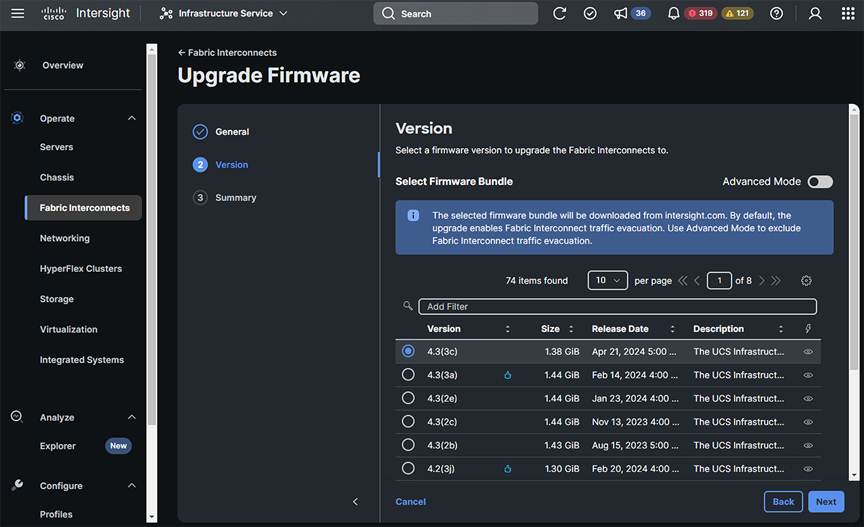Go to the General wizard step
Image resolution: width=864 pixels, height=527 pixels.
[x=221, y=132]
